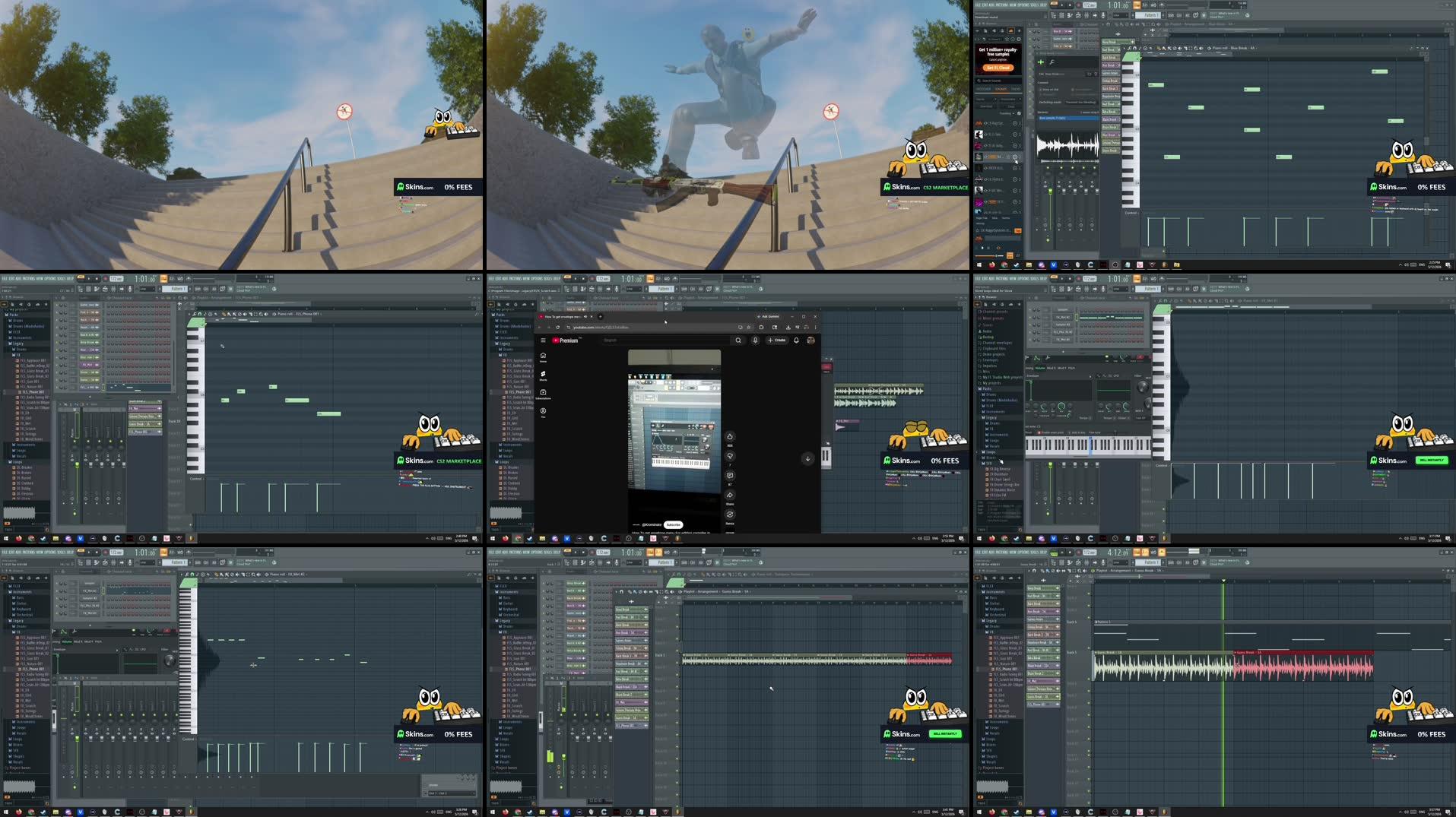Click Remix icon on the YouTube short
This screenshot has width=1456, height=817.
(x=730, y=515)
